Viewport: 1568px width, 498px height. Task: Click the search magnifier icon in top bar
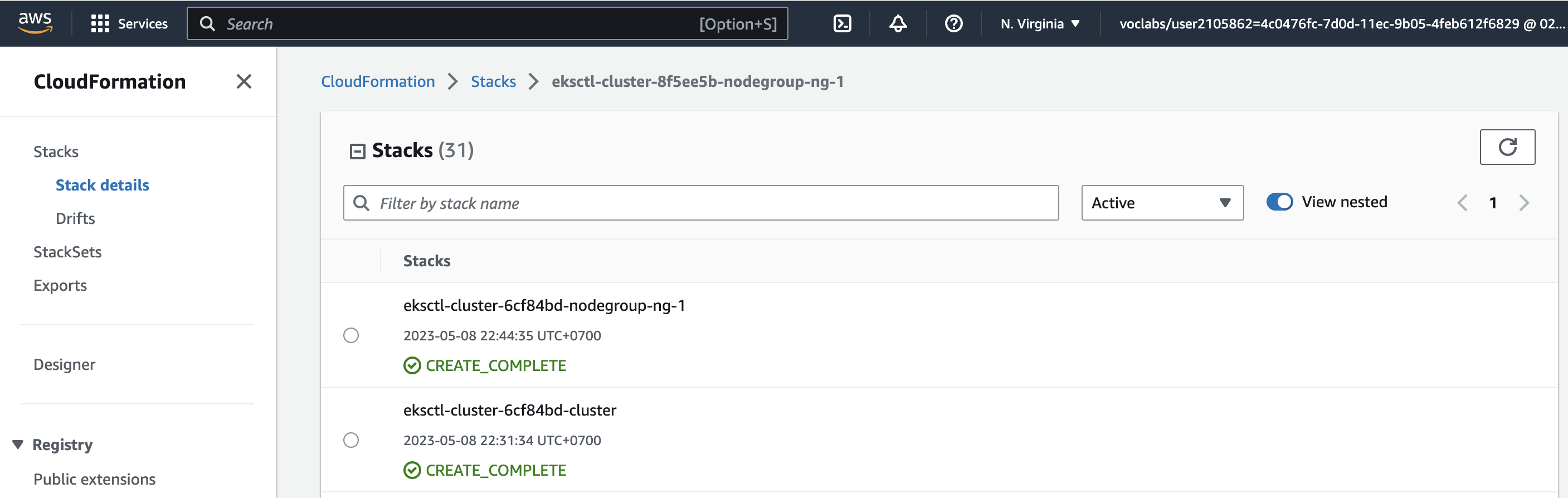208,24
